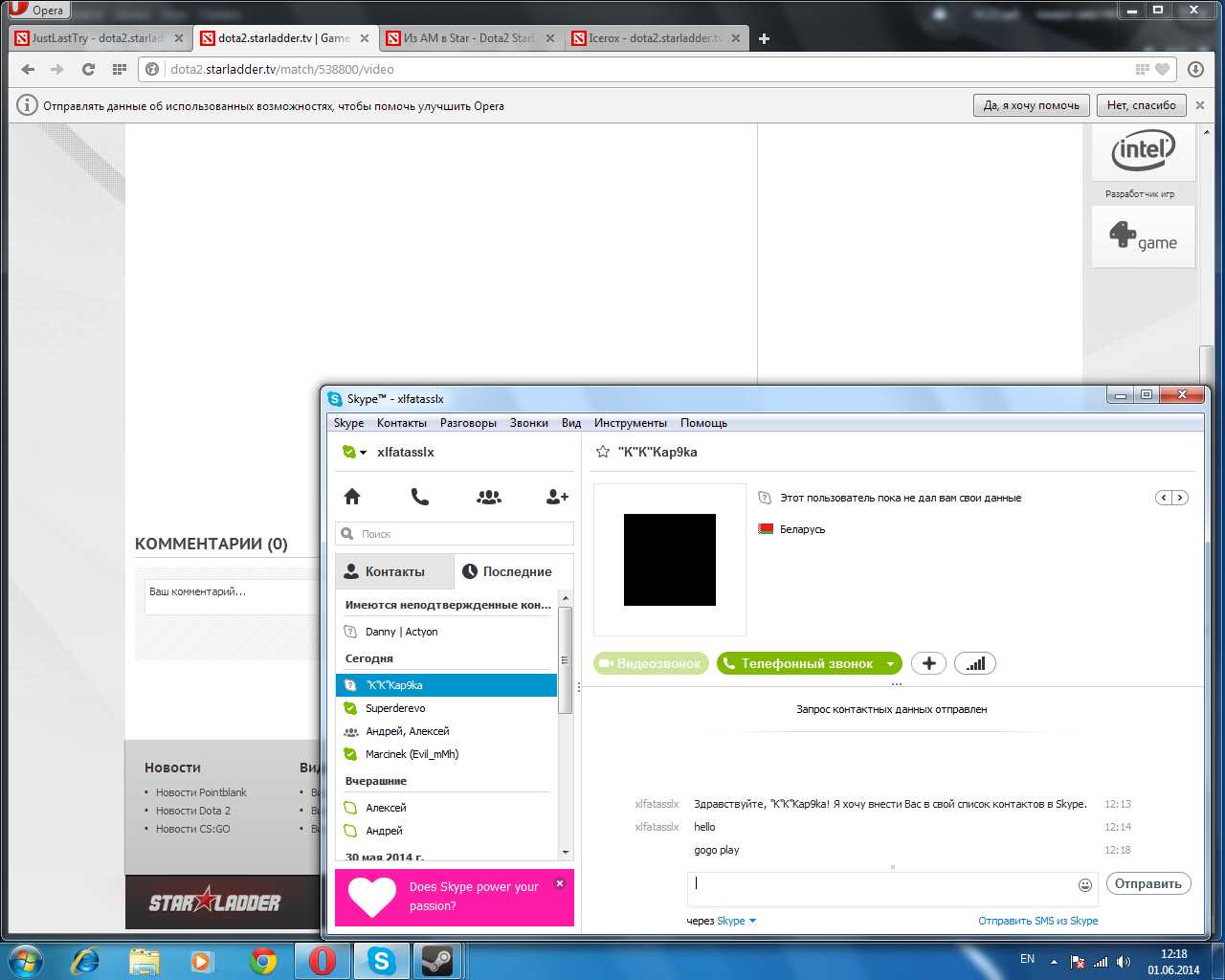Click the network signal icon in the system tray

pyautogui.click(x=1101, y=962)
